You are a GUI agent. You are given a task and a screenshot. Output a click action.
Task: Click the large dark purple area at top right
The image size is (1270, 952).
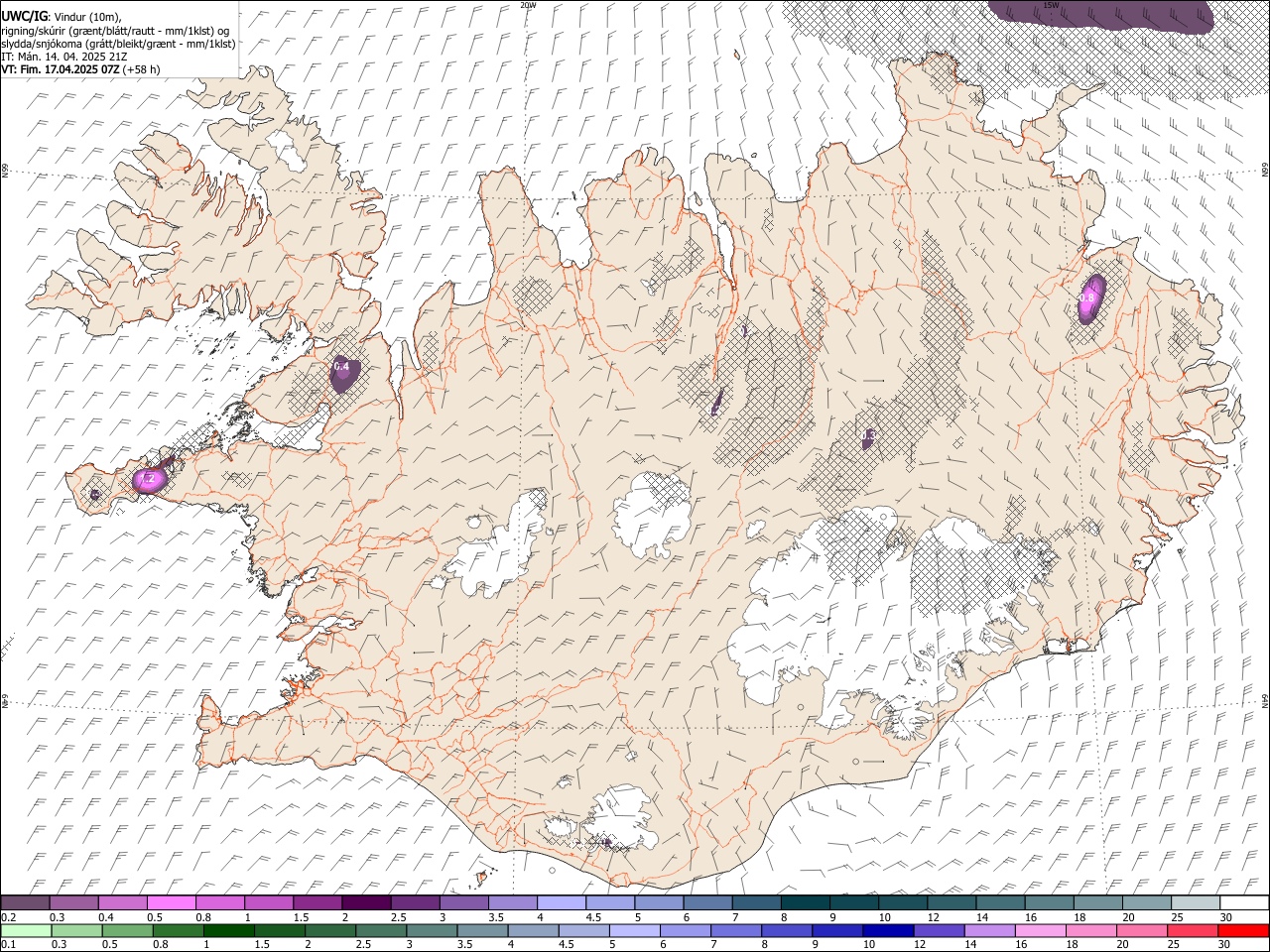point(1101,18)
